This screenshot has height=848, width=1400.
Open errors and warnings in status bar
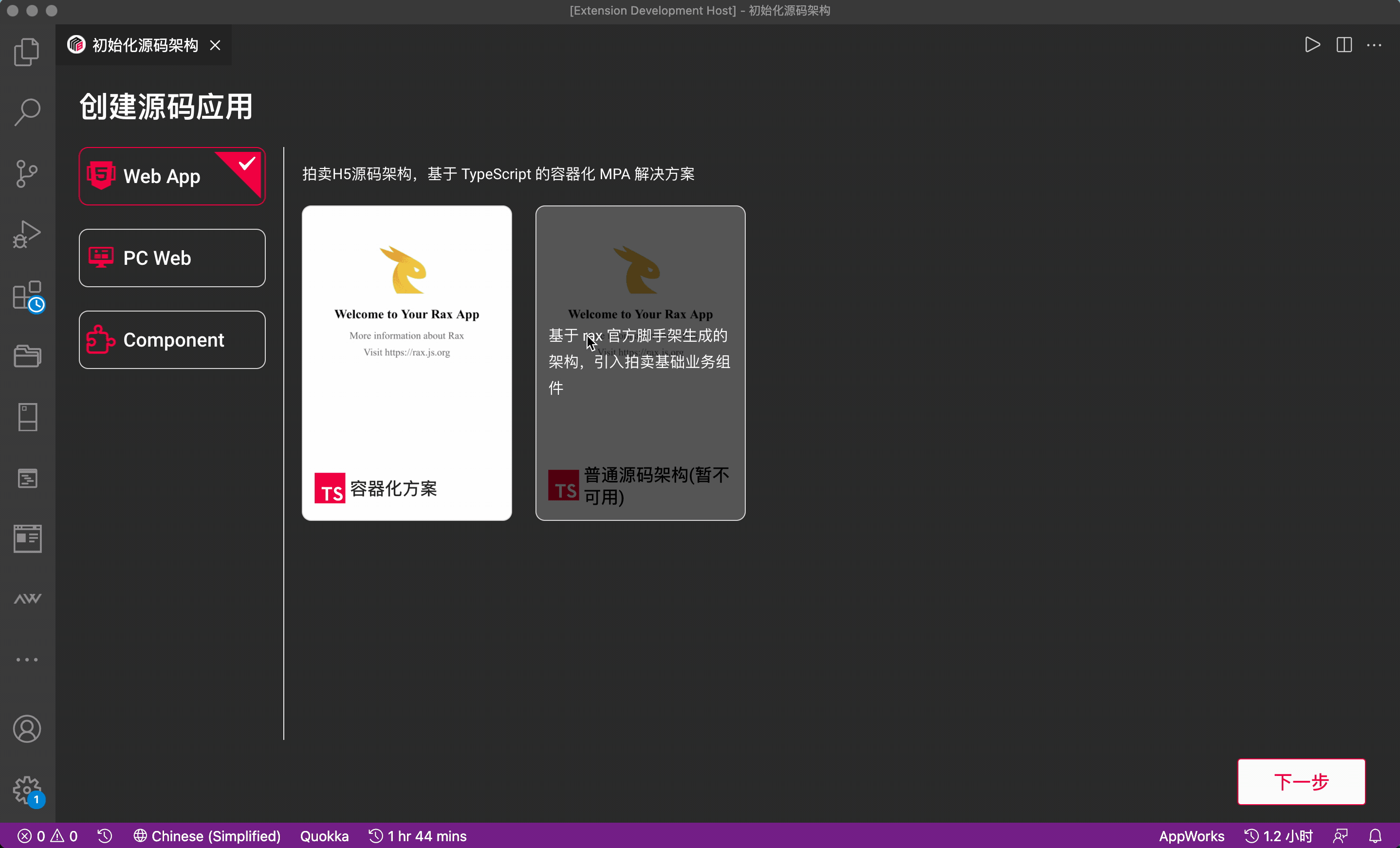tap(48, 836)
